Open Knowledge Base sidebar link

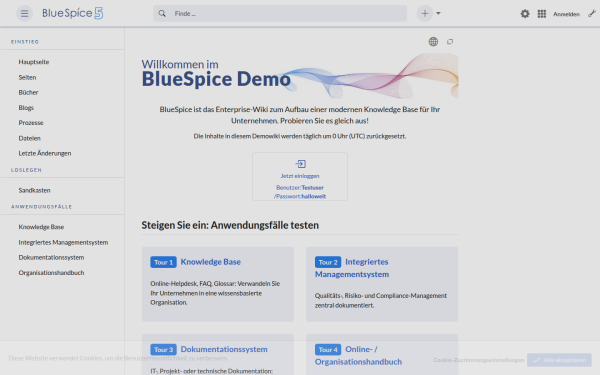[x=41, y=227]
